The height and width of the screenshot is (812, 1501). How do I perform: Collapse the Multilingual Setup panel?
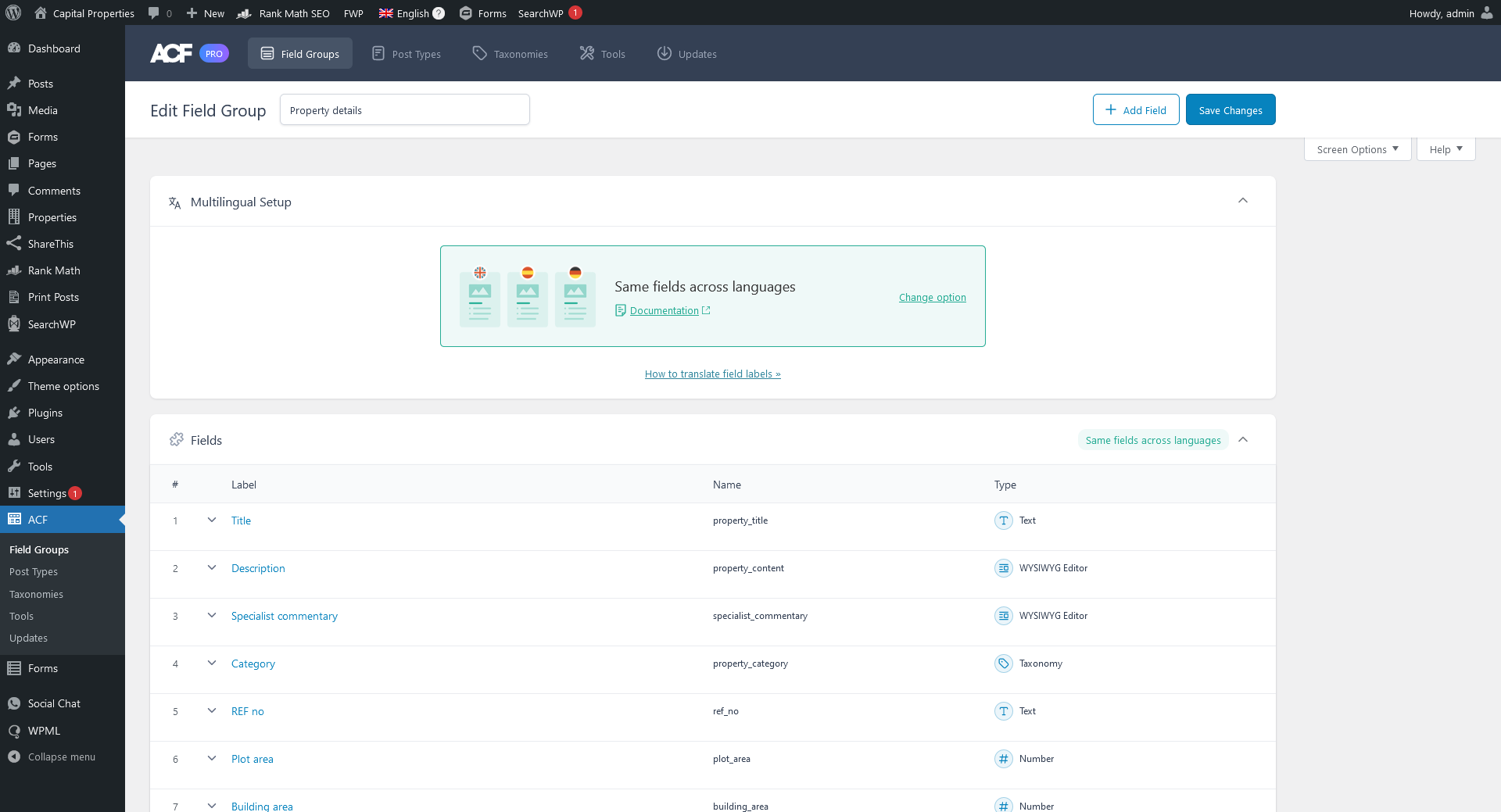(1243, 201)
